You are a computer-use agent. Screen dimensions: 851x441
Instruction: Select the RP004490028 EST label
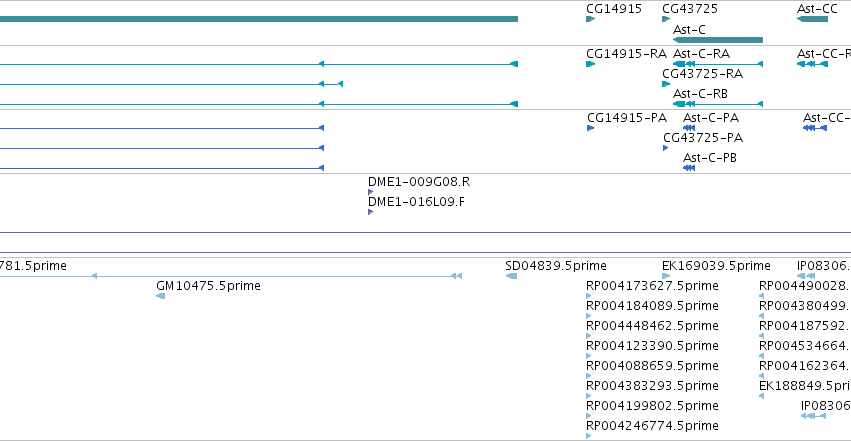click(x=805, y=286)
